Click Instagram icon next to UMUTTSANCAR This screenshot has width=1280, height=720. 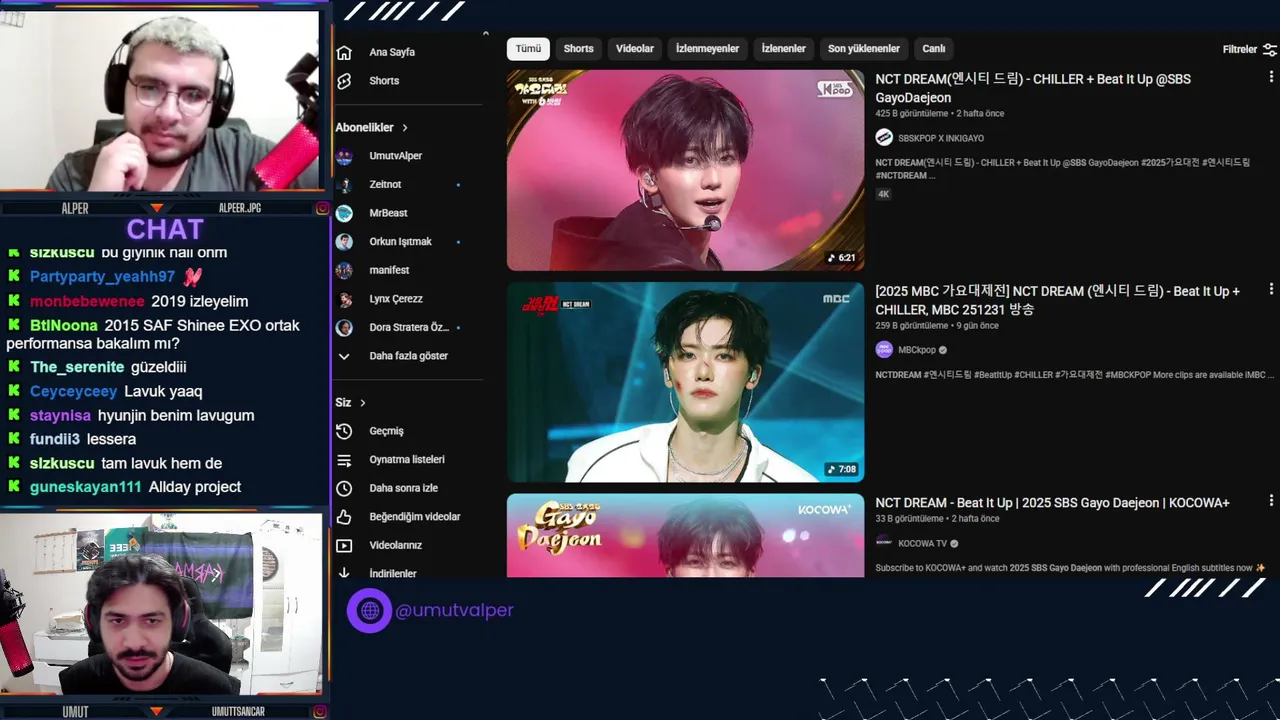point(322,711)
